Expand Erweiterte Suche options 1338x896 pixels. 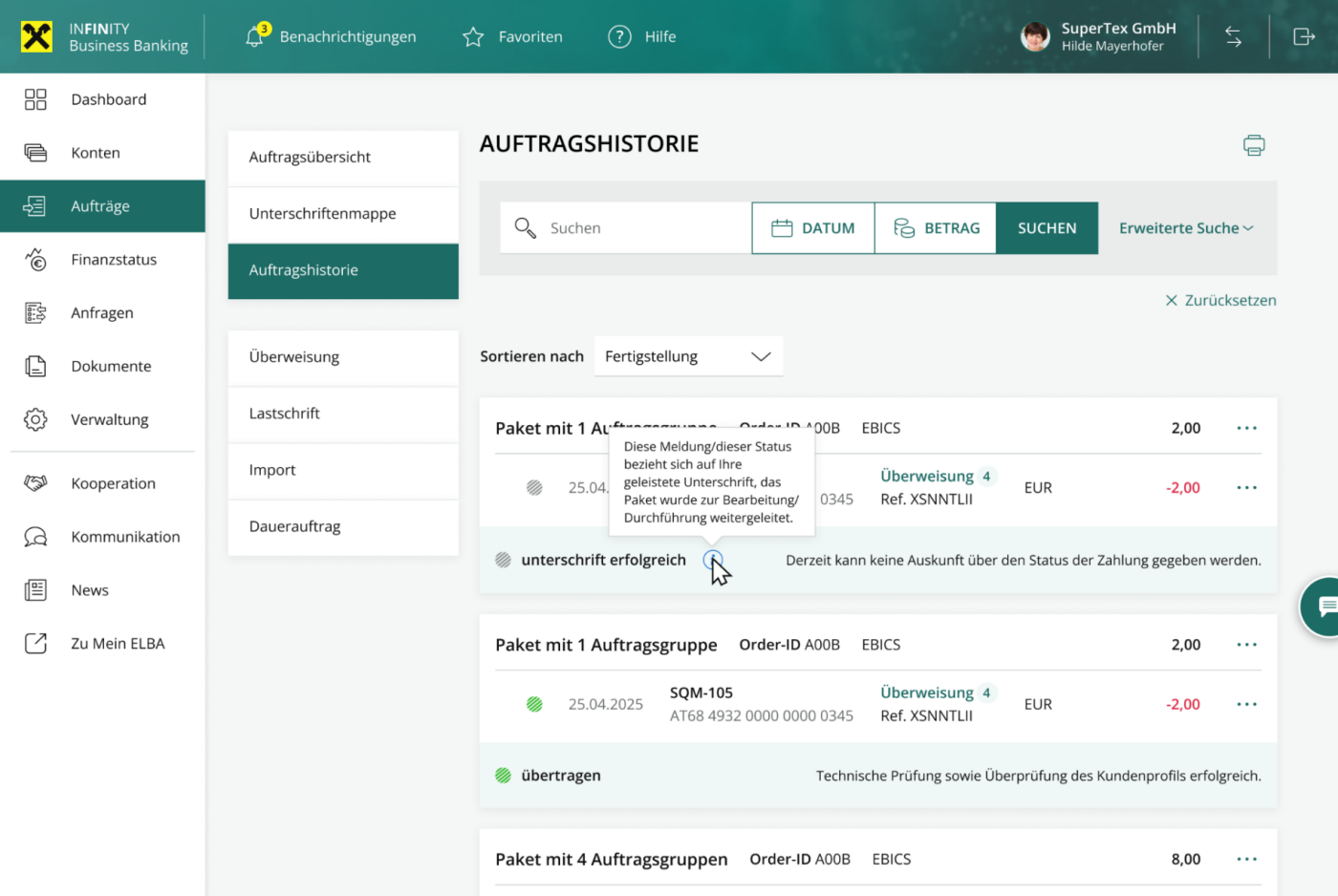pyautogui.click(x=1185, y=228)
